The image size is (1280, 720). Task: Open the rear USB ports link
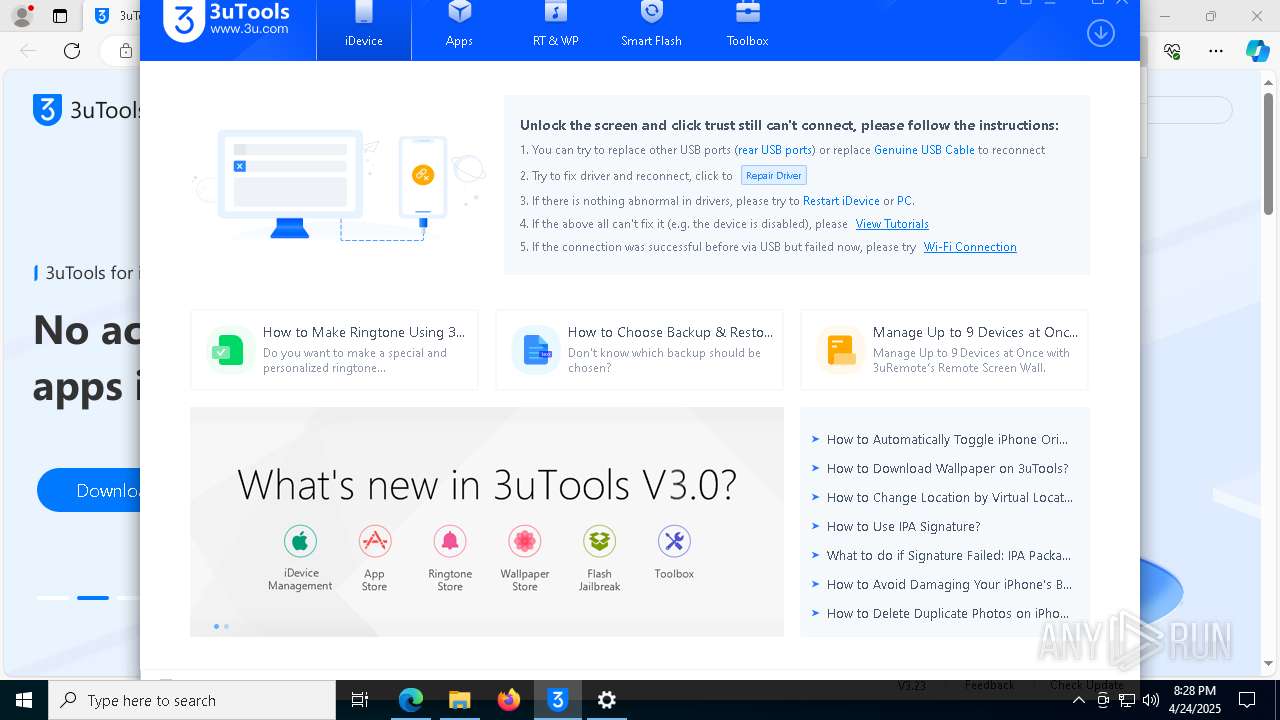tap(775, 150)
